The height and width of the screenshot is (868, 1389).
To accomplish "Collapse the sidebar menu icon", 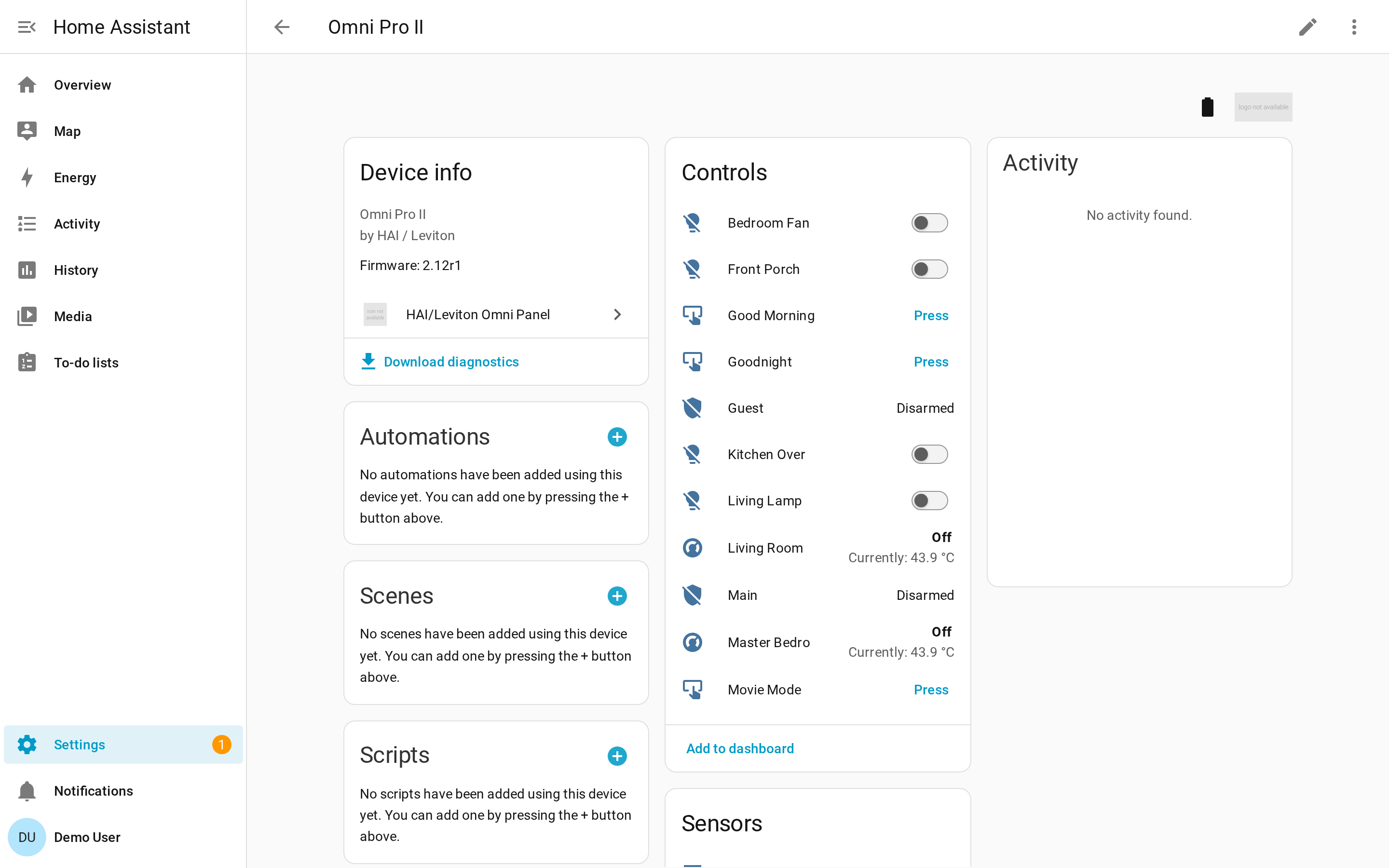I will (x=27, y=27).
